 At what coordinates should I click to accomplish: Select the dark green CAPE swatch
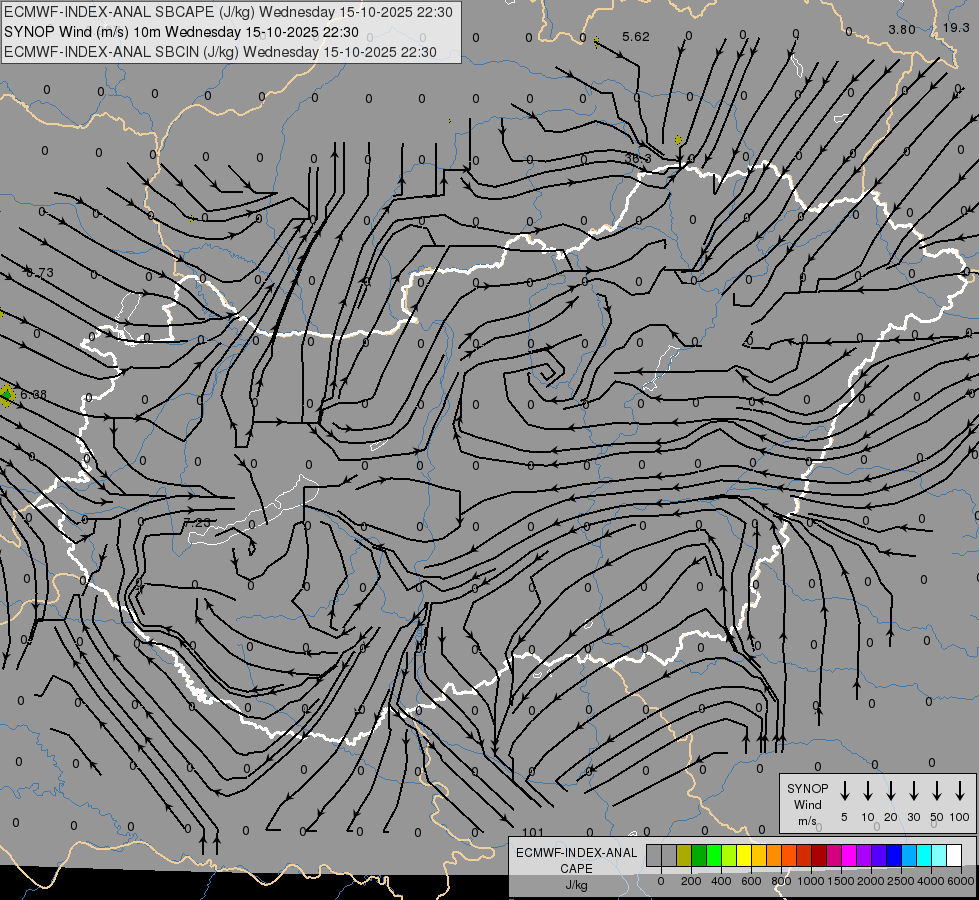pyautogui.click(x=699, y=855)
